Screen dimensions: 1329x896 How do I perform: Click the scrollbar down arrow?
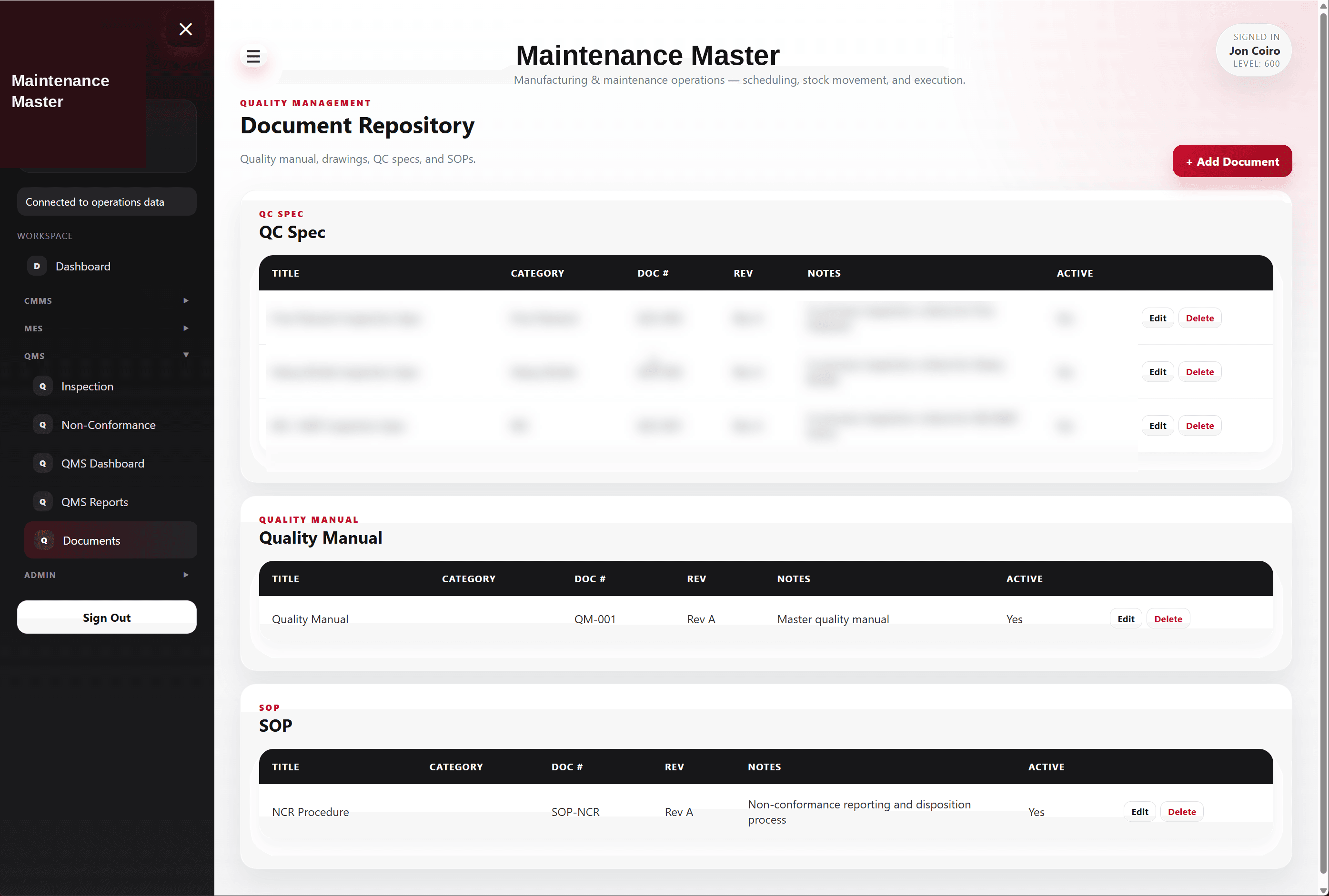click(1323, 890)
